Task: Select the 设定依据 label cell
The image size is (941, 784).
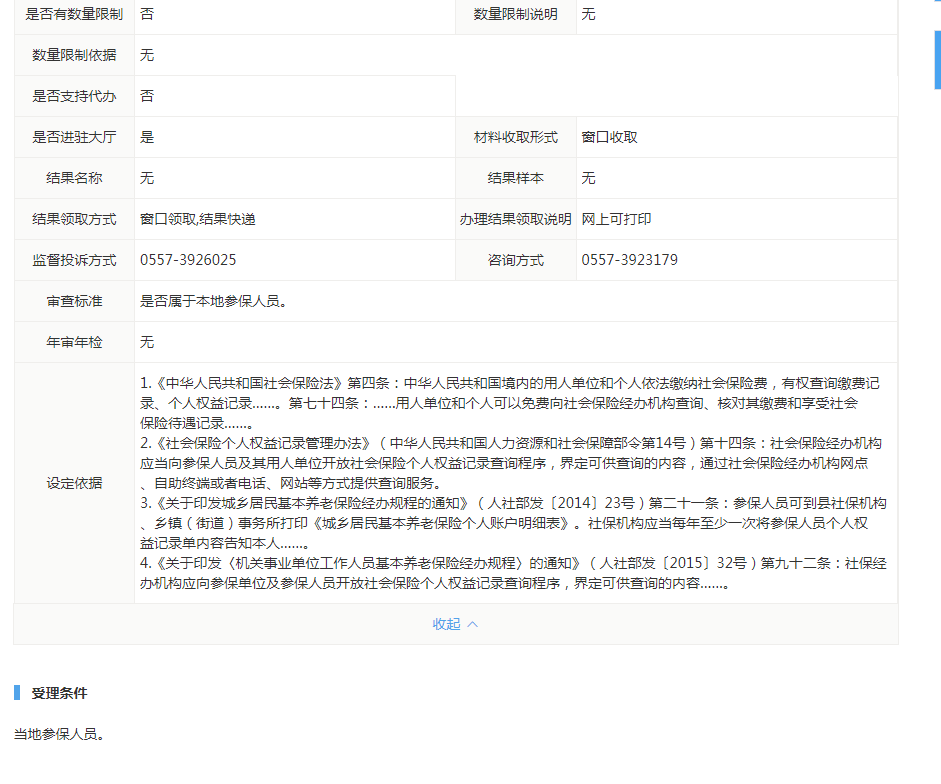Action: coord(74,483)
